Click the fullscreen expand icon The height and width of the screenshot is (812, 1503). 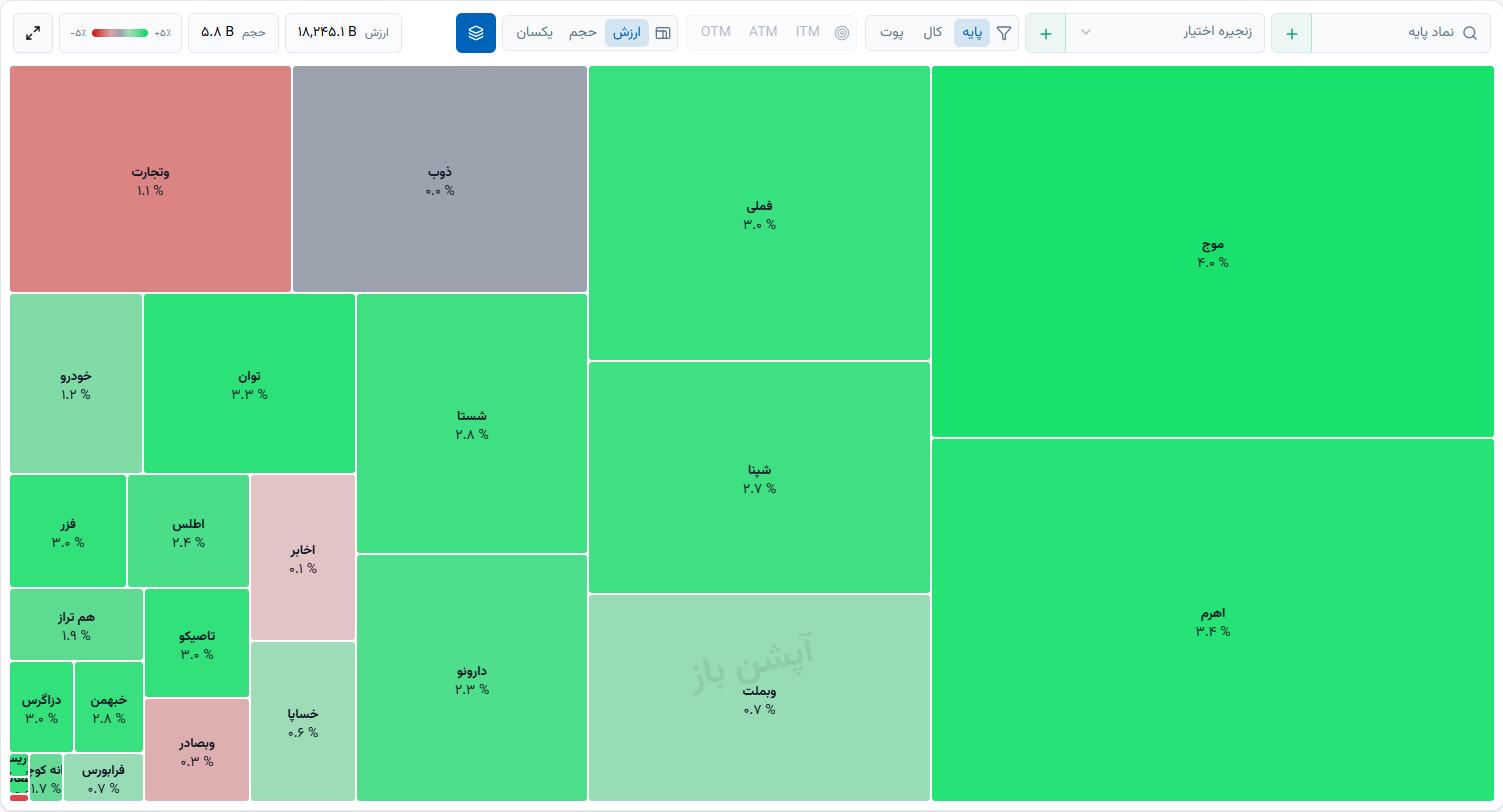pos(33,33)
